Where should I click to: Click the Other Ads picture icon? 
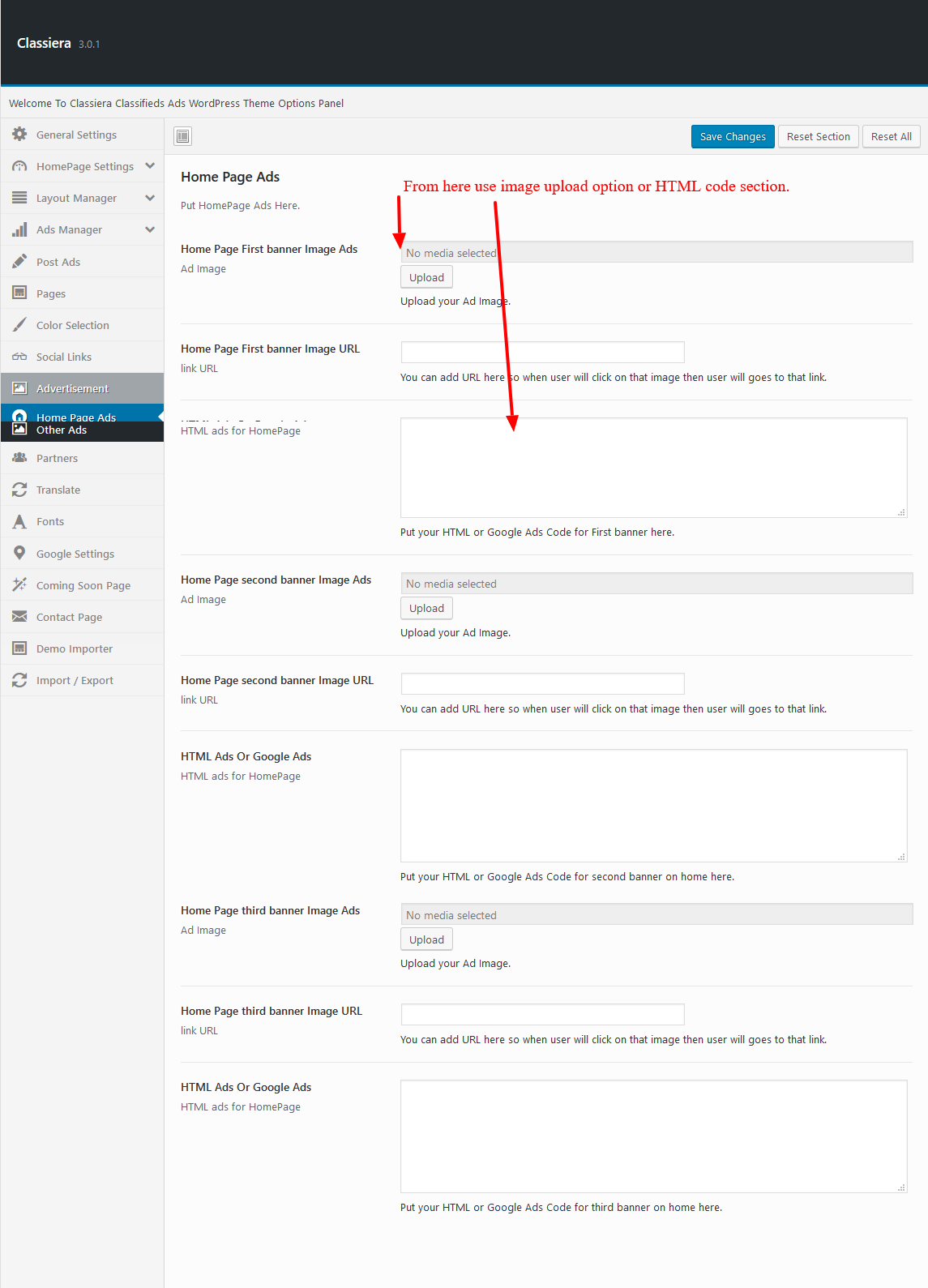(x=19, y=430)
